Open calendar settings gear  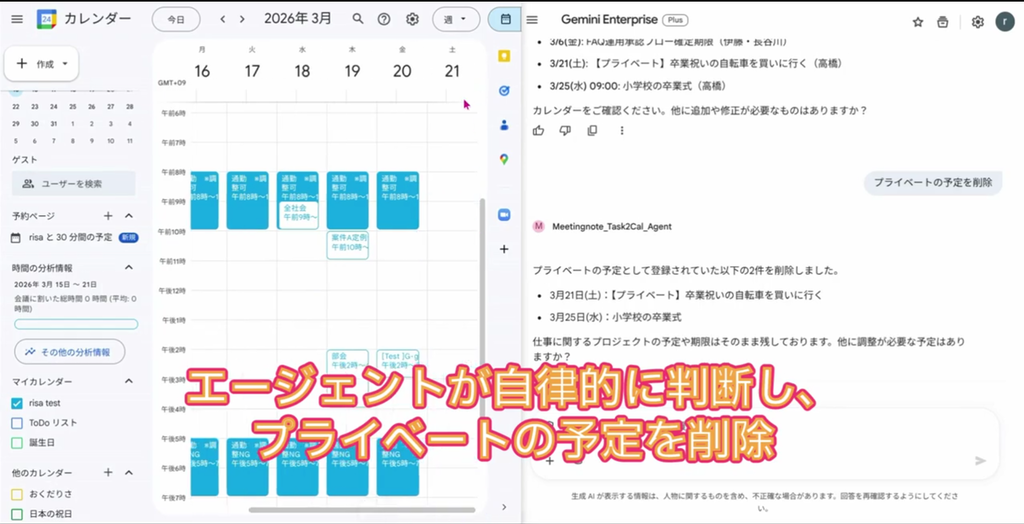coord(412,19)
